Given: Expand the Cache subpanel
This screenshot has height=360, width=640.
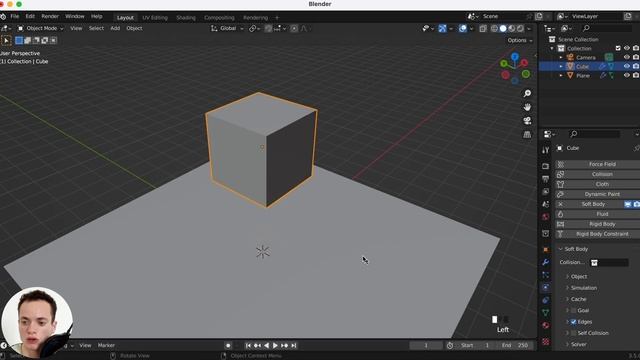Looking at the screenshot, I should [567, 299].
